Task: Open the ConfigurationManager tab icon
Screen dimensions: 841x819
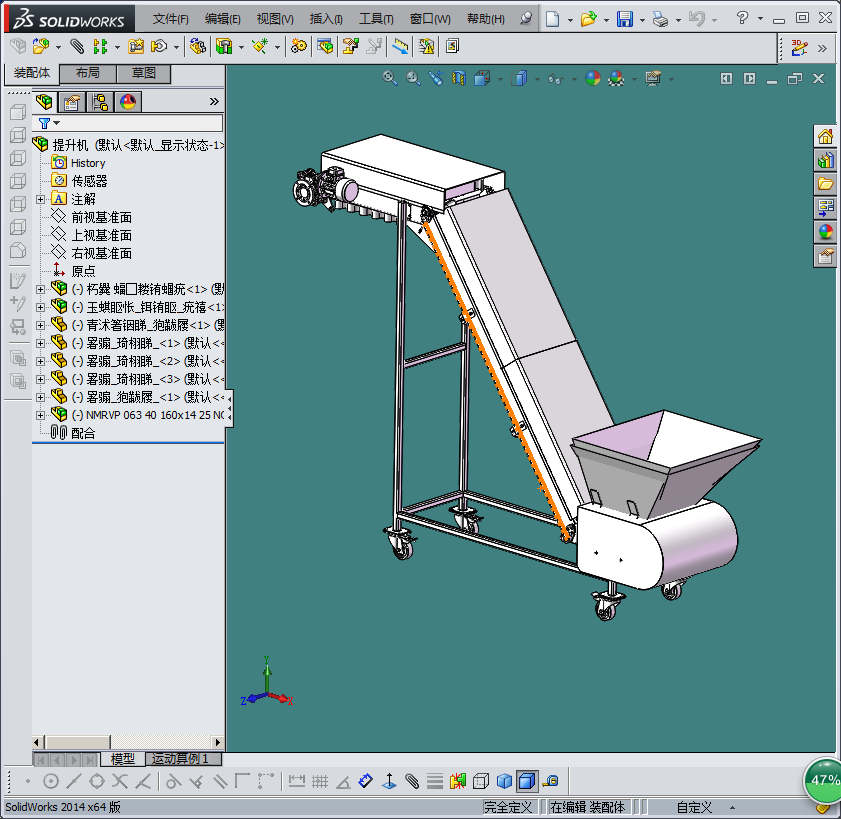Action: (100, 102)
